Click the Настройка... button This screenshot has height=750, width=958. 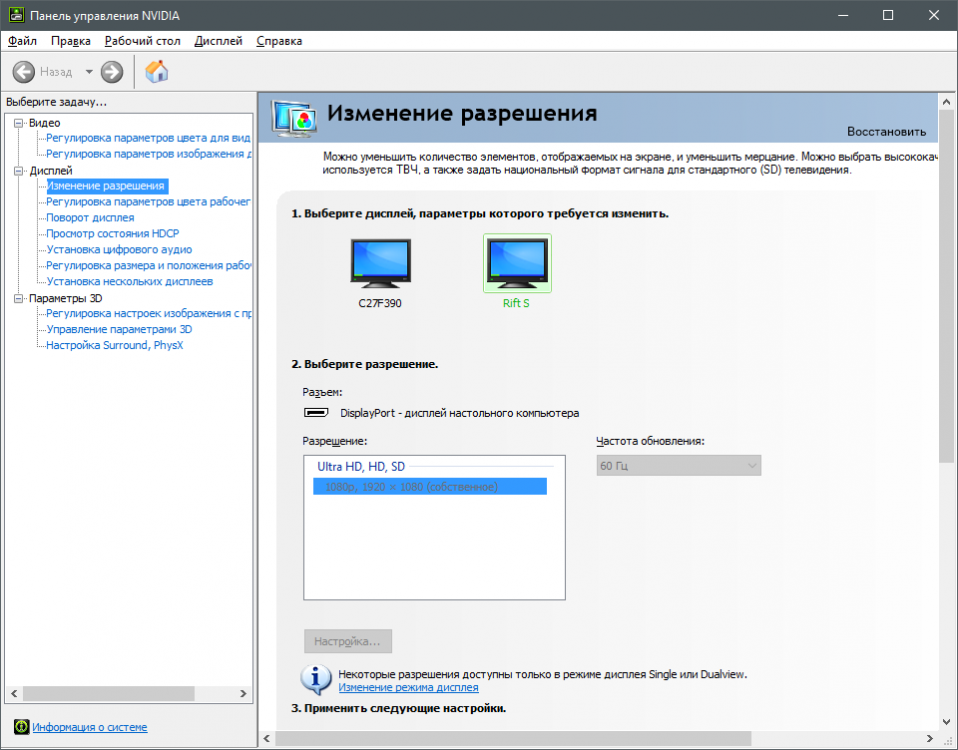pos(348,641)
